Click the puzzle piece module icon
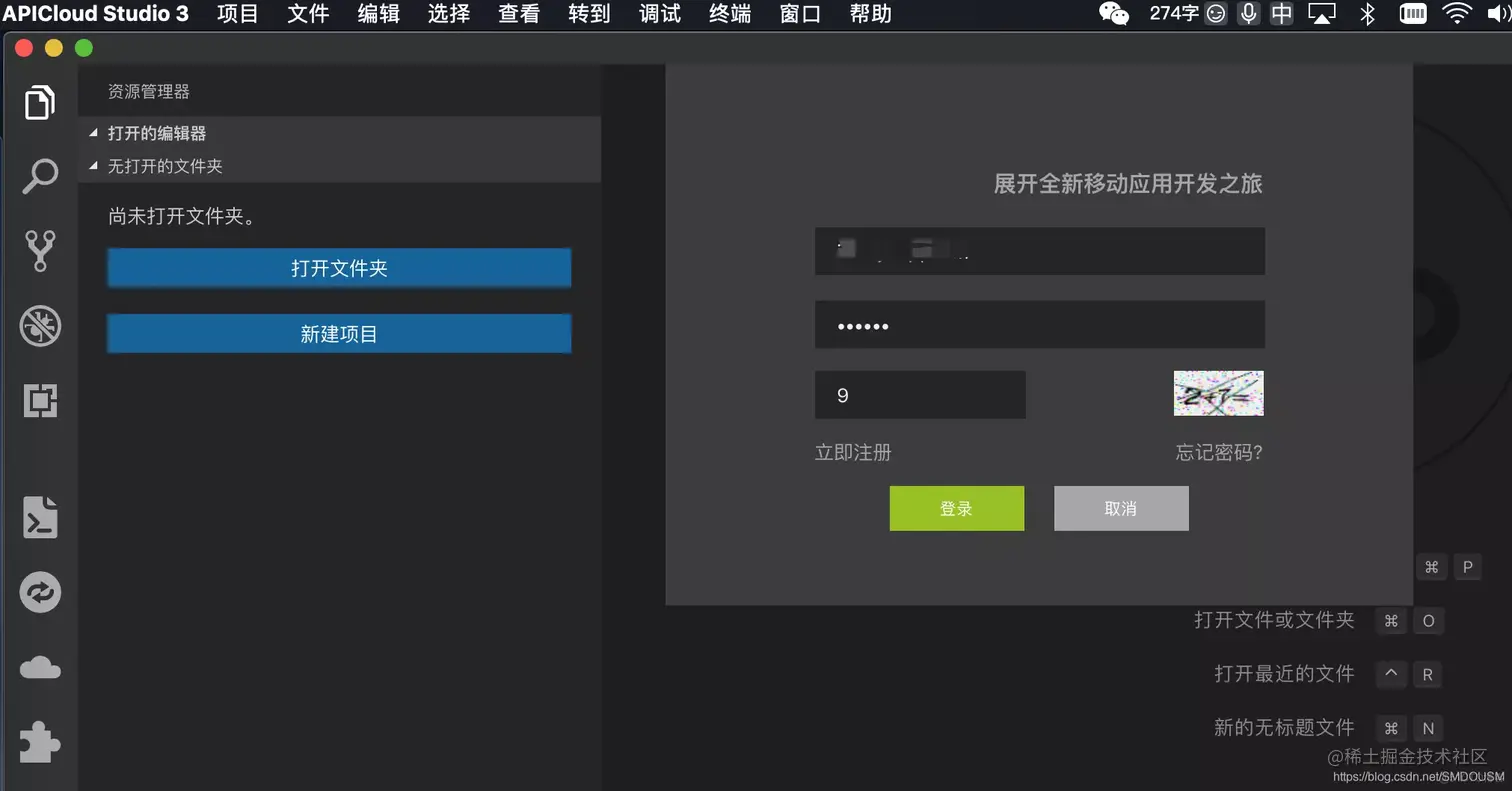1512x791 pixels. tap(40, 742)
